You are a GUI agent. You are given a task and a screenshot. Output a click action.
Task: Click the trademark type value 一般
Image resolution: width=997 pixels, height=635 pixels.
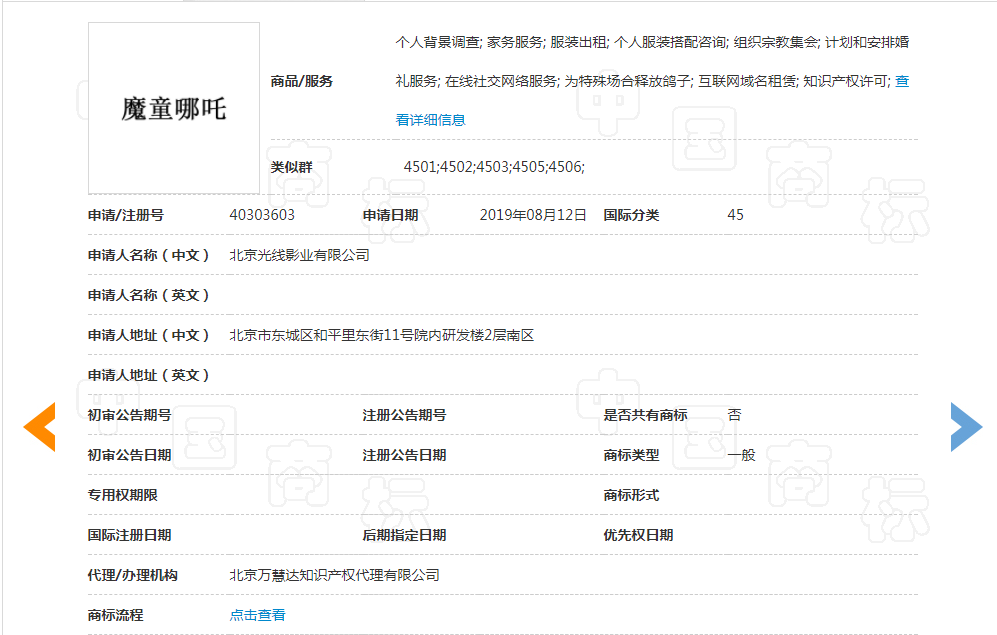pyautogui.click(x=741, y=455)
